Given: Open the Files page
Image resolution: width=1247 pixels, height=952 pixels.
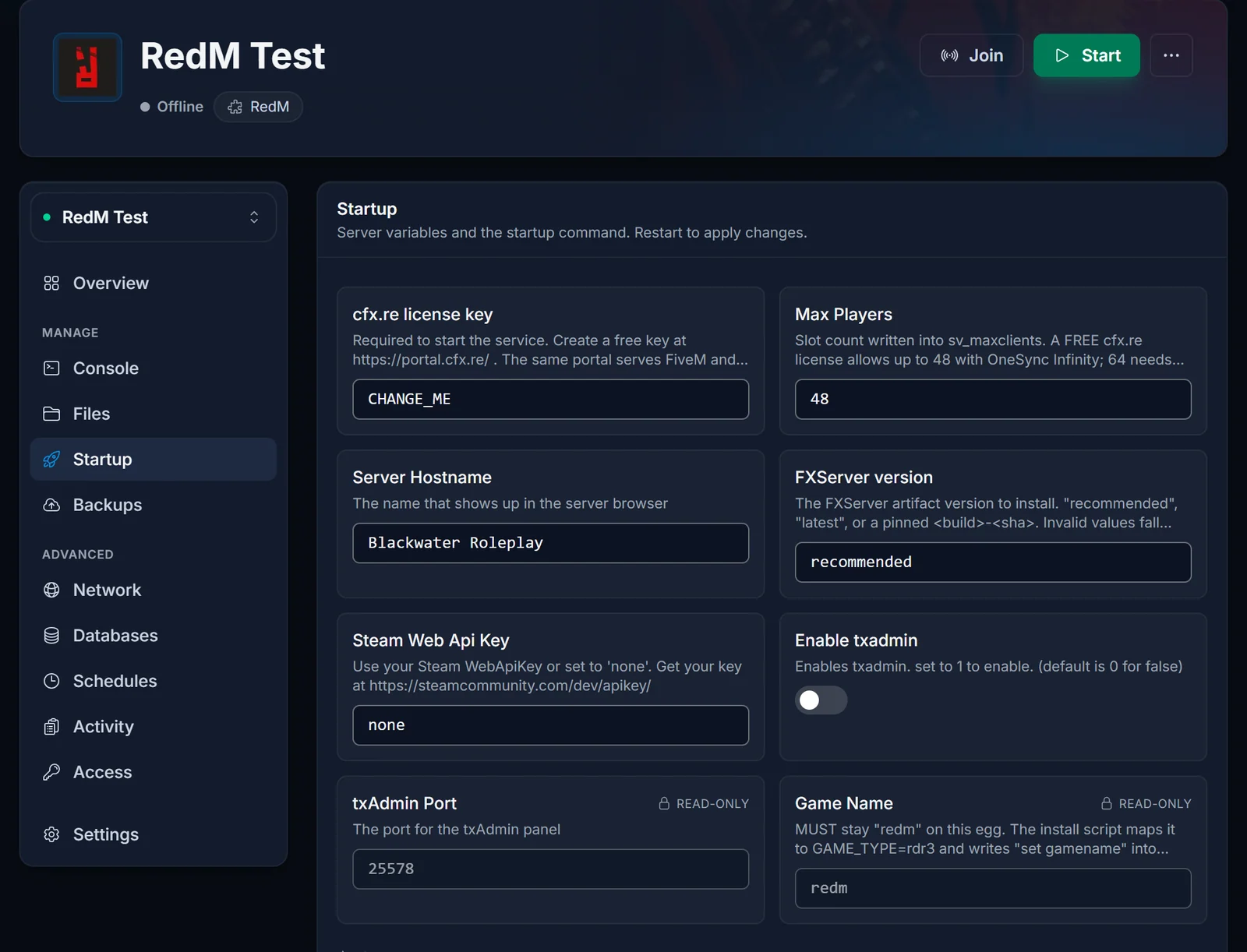Looking at the screenshot, I should 154,414.
